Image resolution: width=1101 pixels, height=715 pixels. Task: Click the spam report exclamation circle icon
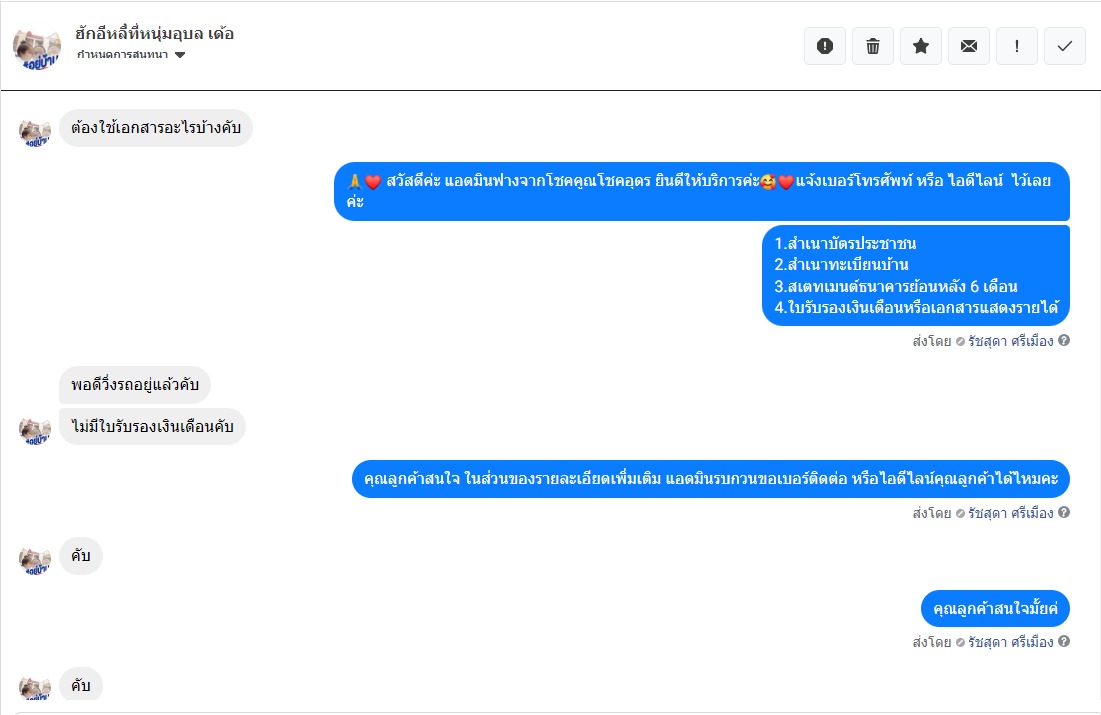(825, 46)
